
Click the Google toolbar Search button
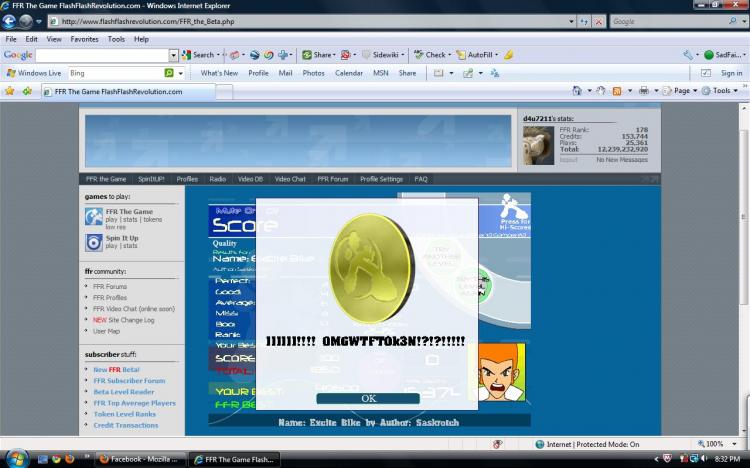[199, 55]
